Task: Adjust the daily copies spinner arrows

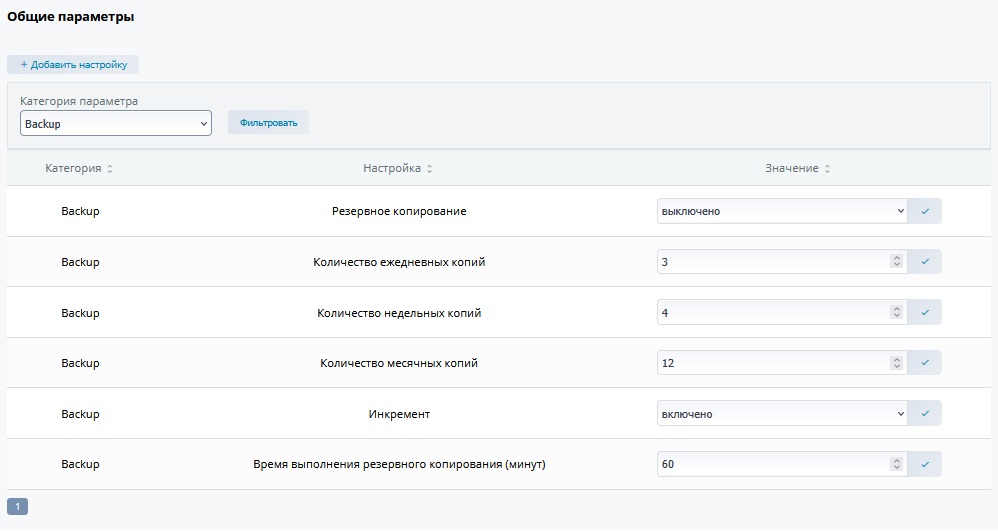Action: 896,262
